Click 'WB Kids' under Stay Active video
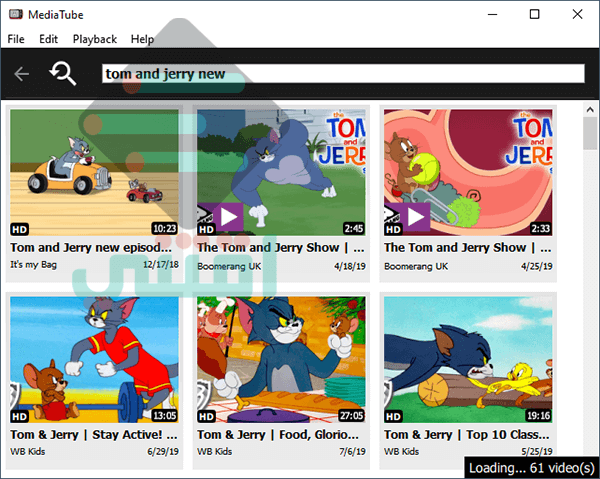This screenshot has width=600, height=479. [28, 451]
